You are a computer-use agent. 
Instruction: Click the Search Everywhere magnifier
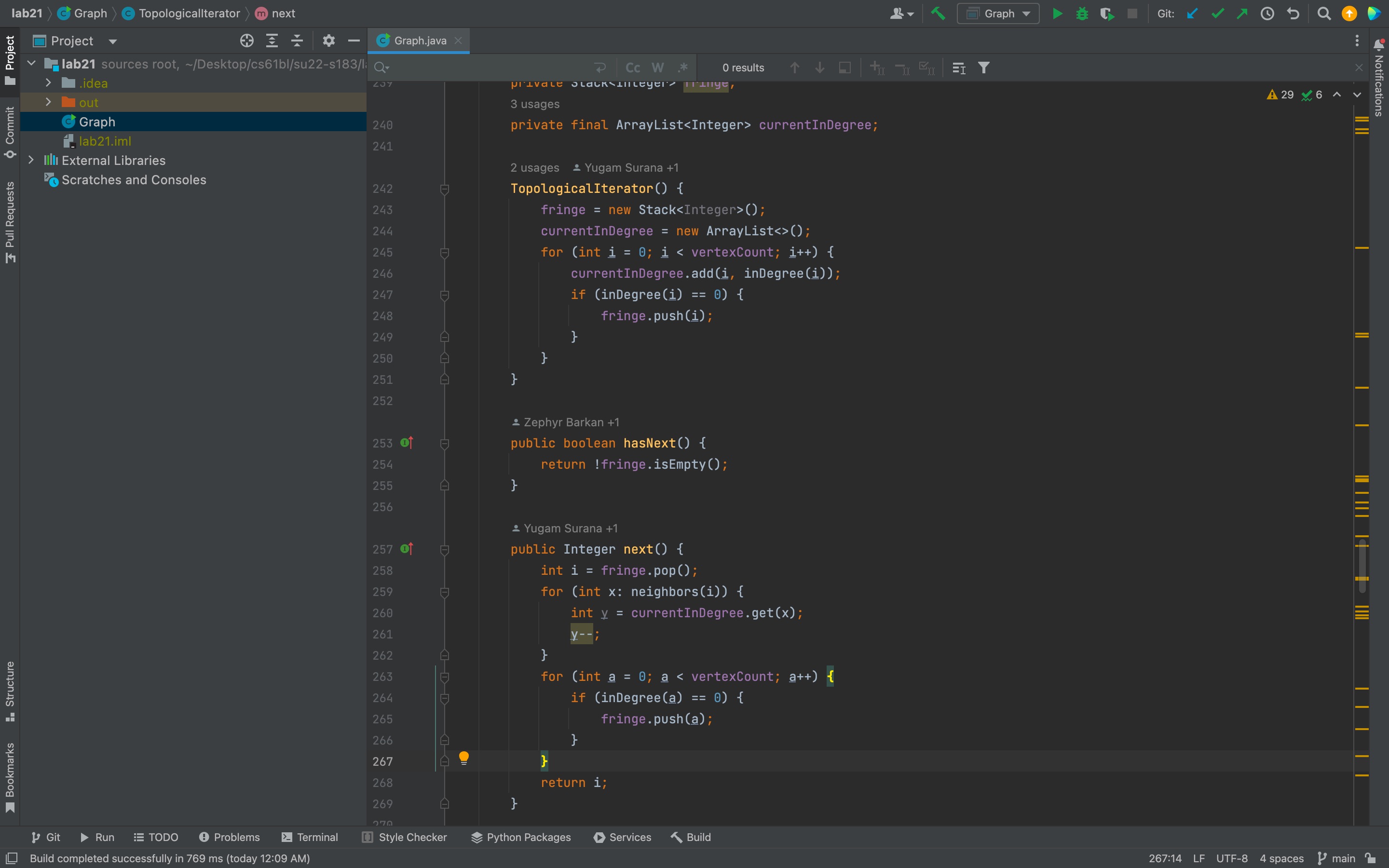coord(1323,13)
